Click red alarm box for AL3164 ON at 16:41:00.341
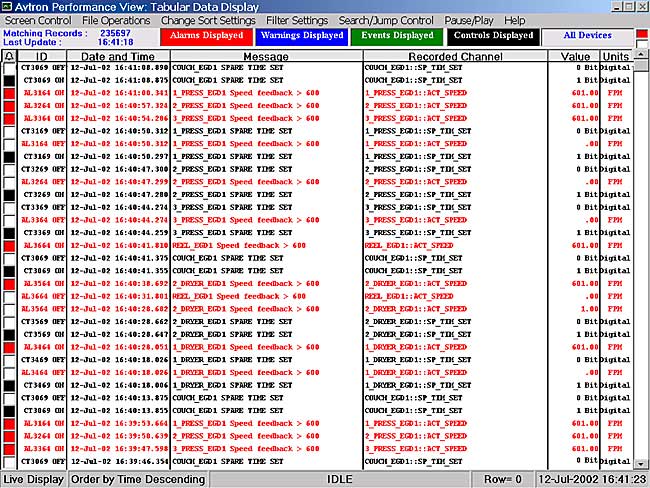Image resolution: width=650 pixels, height=488 pixels. click(x=9, y=93)
